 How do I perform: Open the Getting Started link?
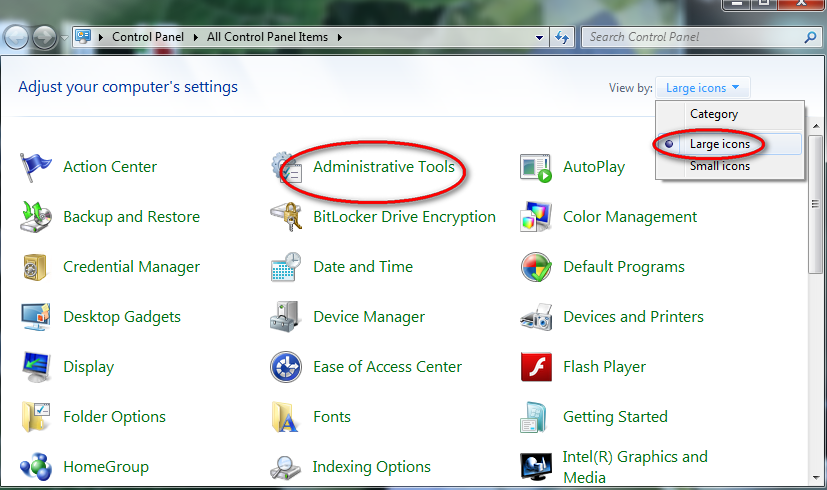(616, 417)
